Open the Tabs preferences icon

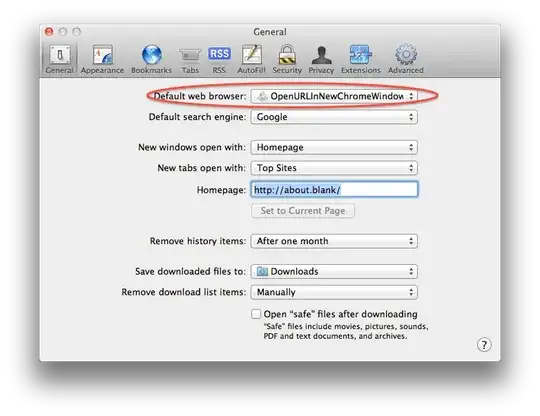(190, 55)
